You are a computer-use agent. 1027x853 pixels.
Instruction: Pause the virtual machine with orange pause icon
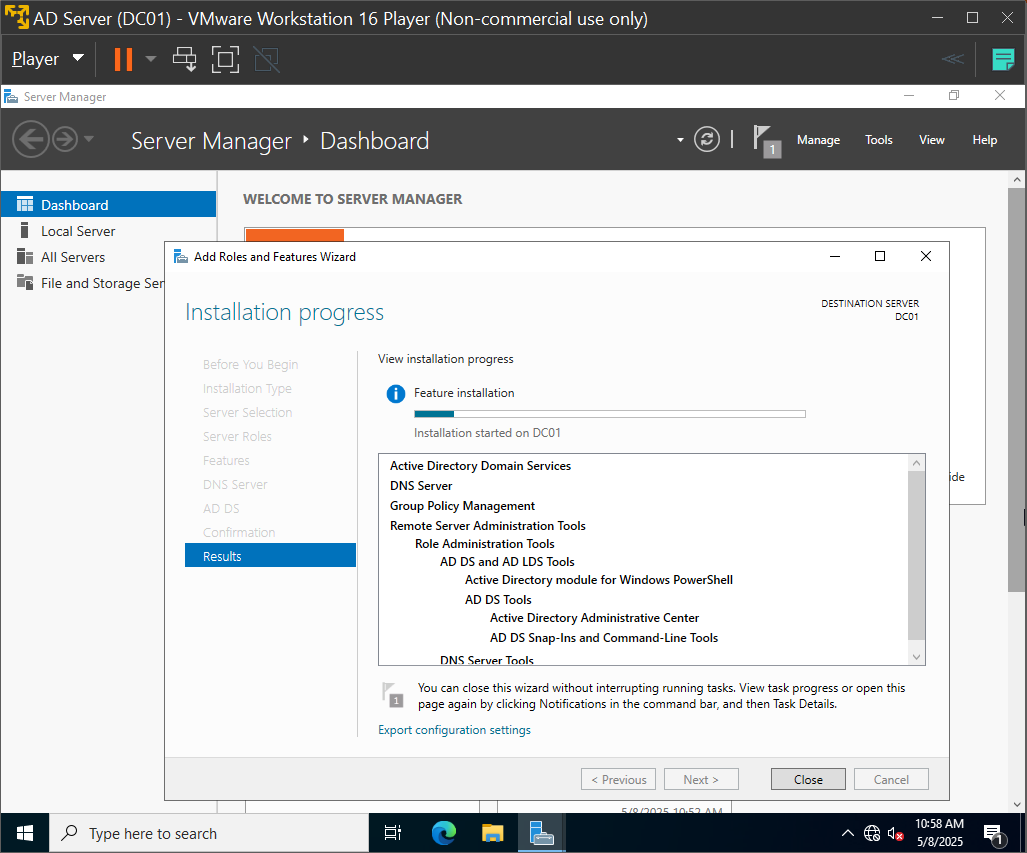(123, 59)
